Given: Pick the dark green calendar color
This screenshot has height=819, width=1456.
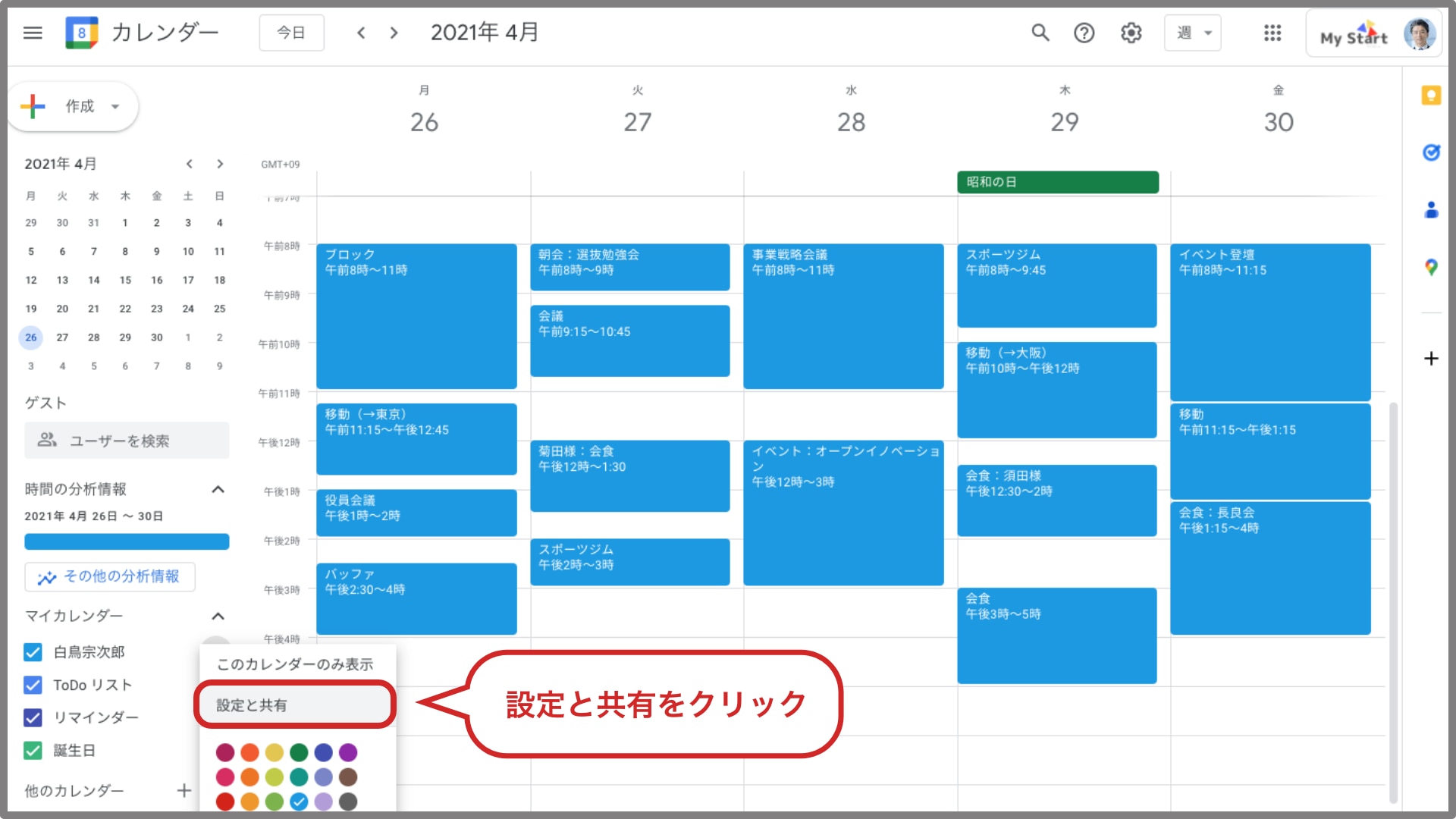Looking at the screenshot, I should [x=299, y=752].
